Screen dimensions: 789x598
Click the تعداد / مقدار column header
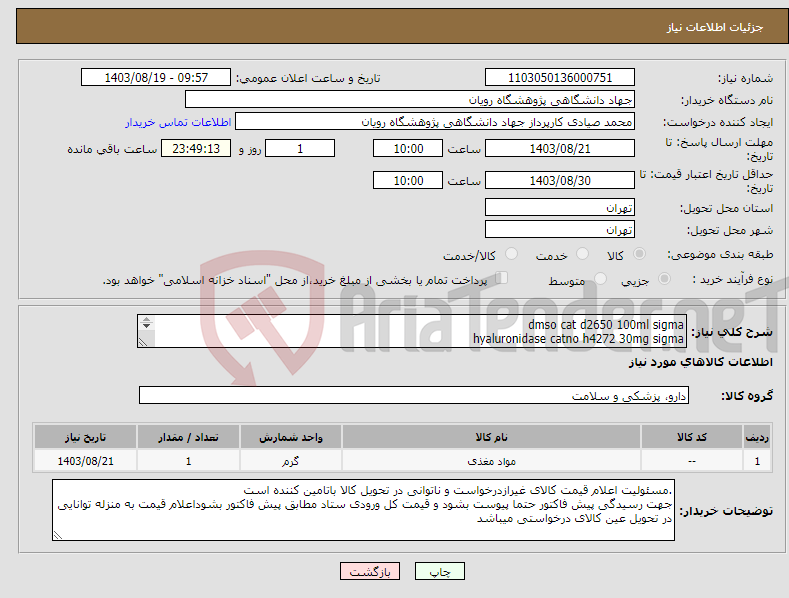[188, 437]
